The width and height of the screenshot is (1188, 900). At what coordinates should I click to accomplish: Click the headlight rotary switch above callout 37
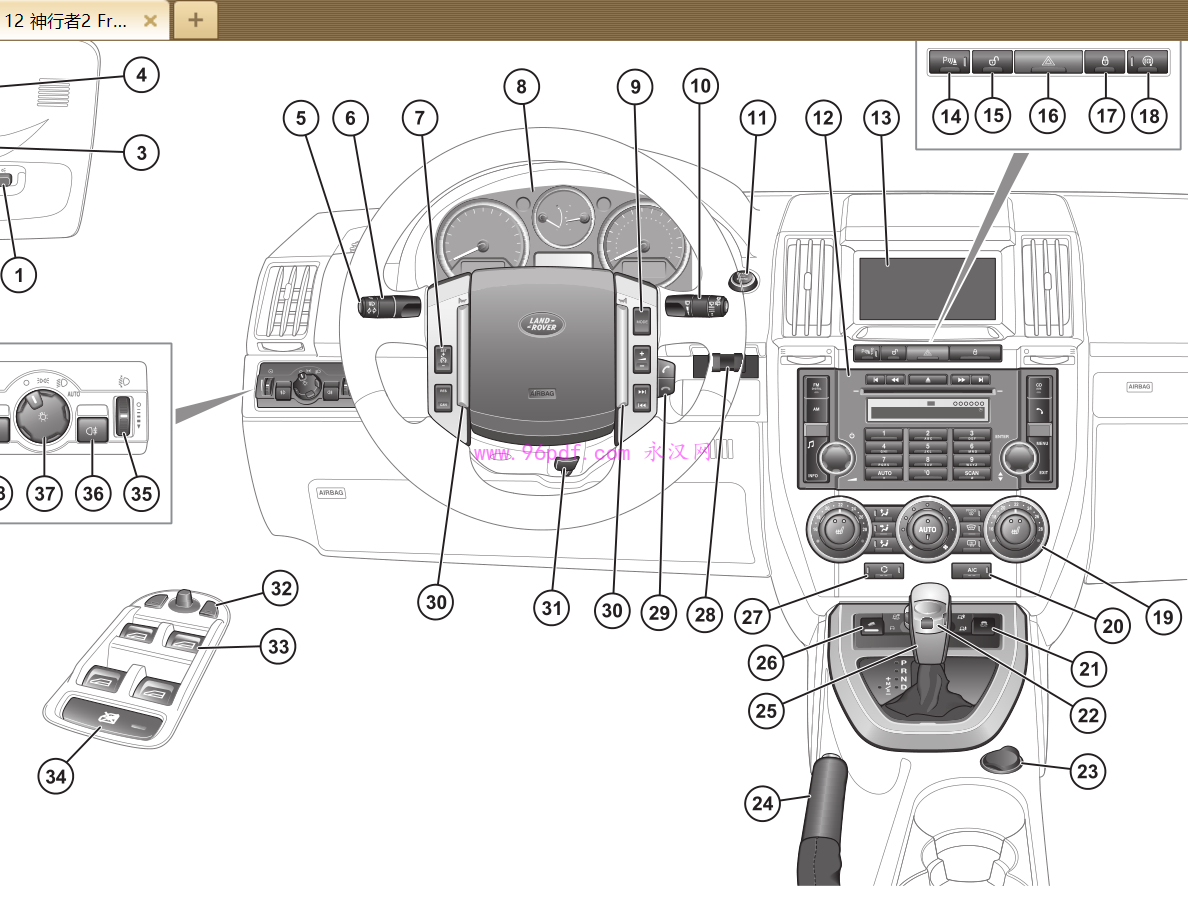(41, 416)
